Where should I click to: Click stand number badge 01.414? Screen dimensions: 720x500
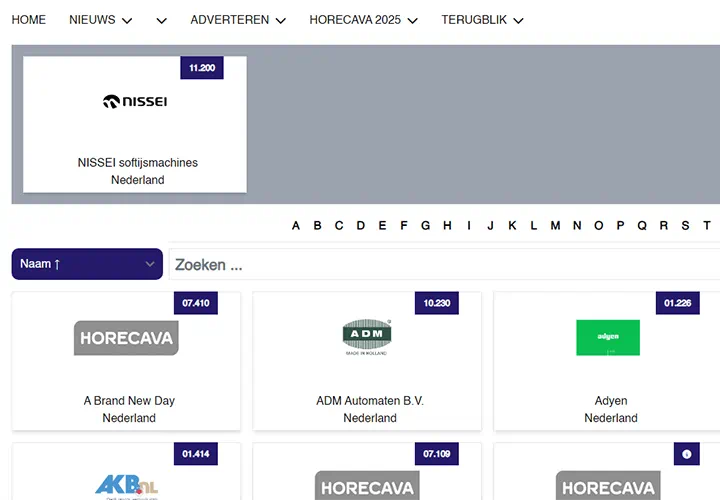[x=196, y=454]
